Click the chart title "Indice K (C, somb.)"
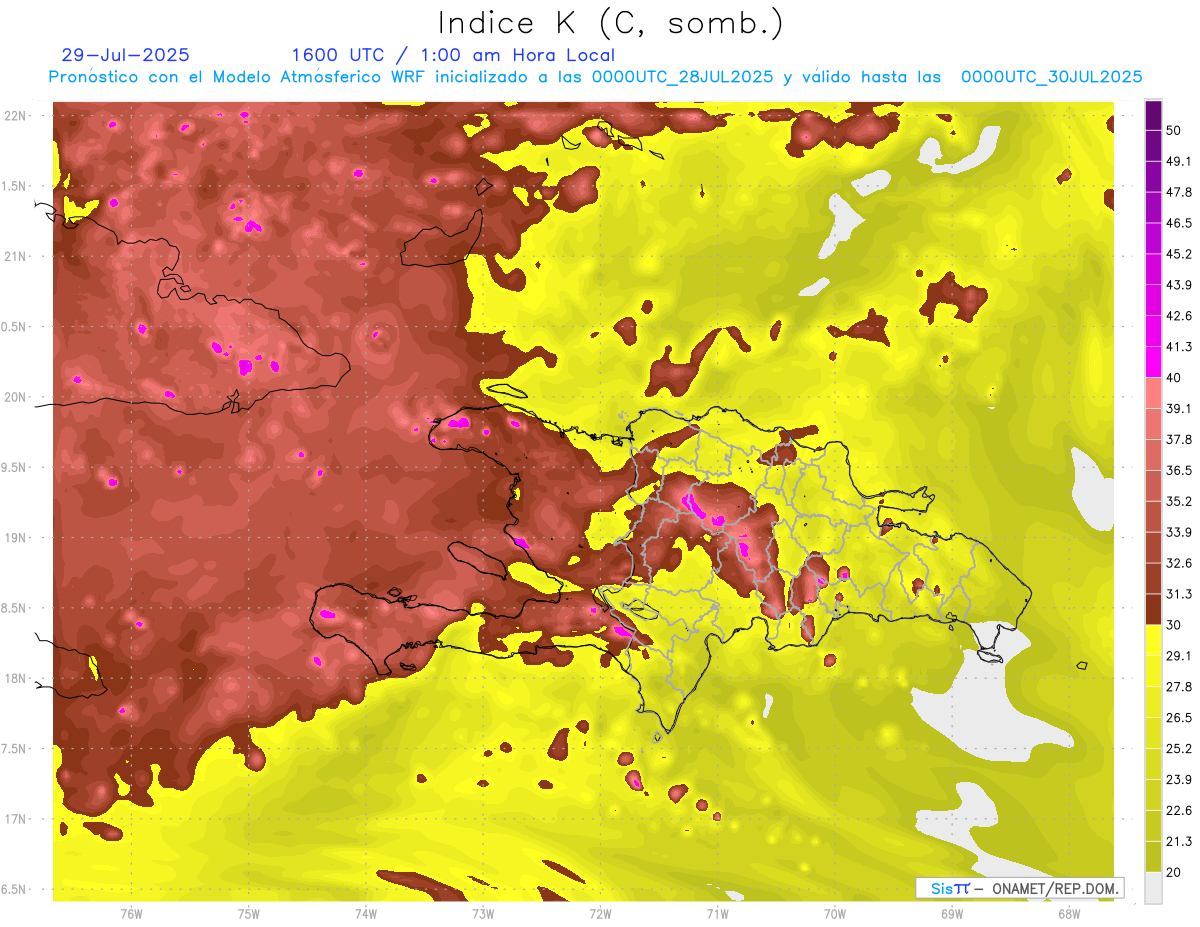The image size is (1200, 927). point(610,23)
